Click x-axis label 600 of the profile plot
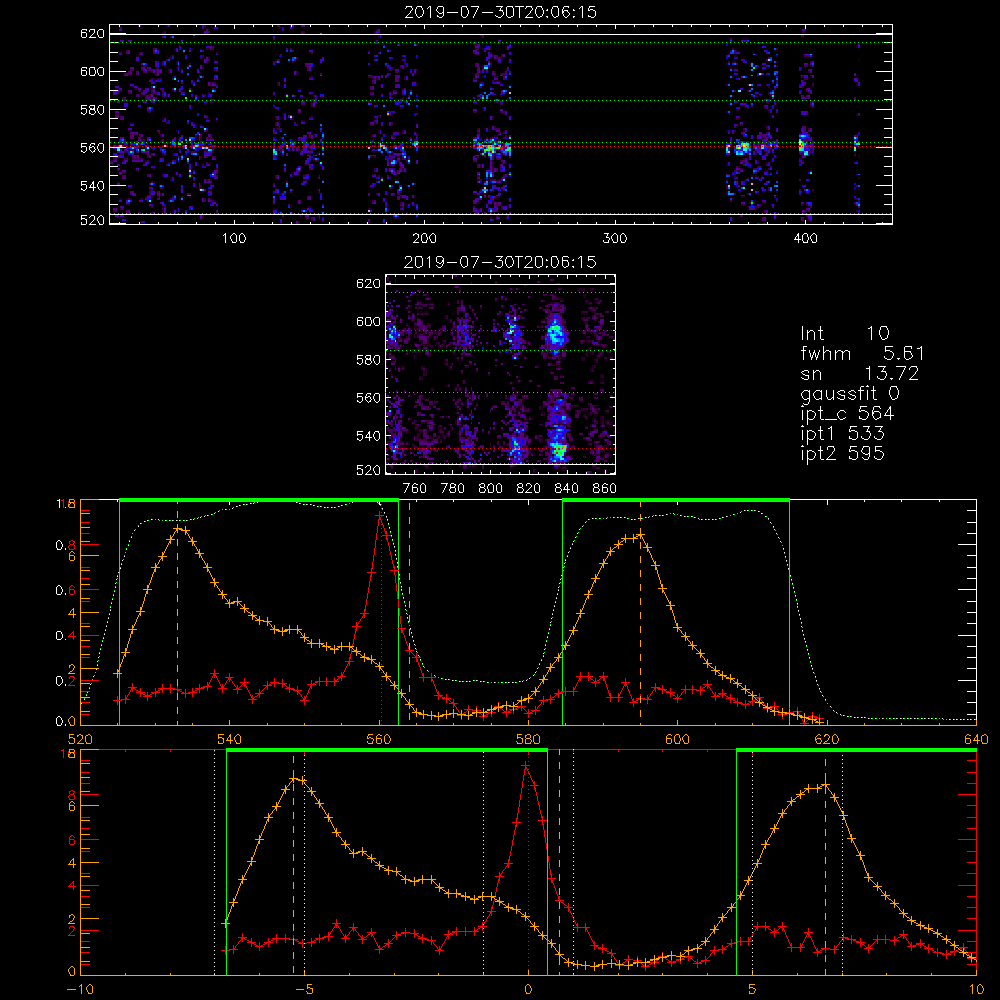 pyautogui.click(x=677, y=740)
